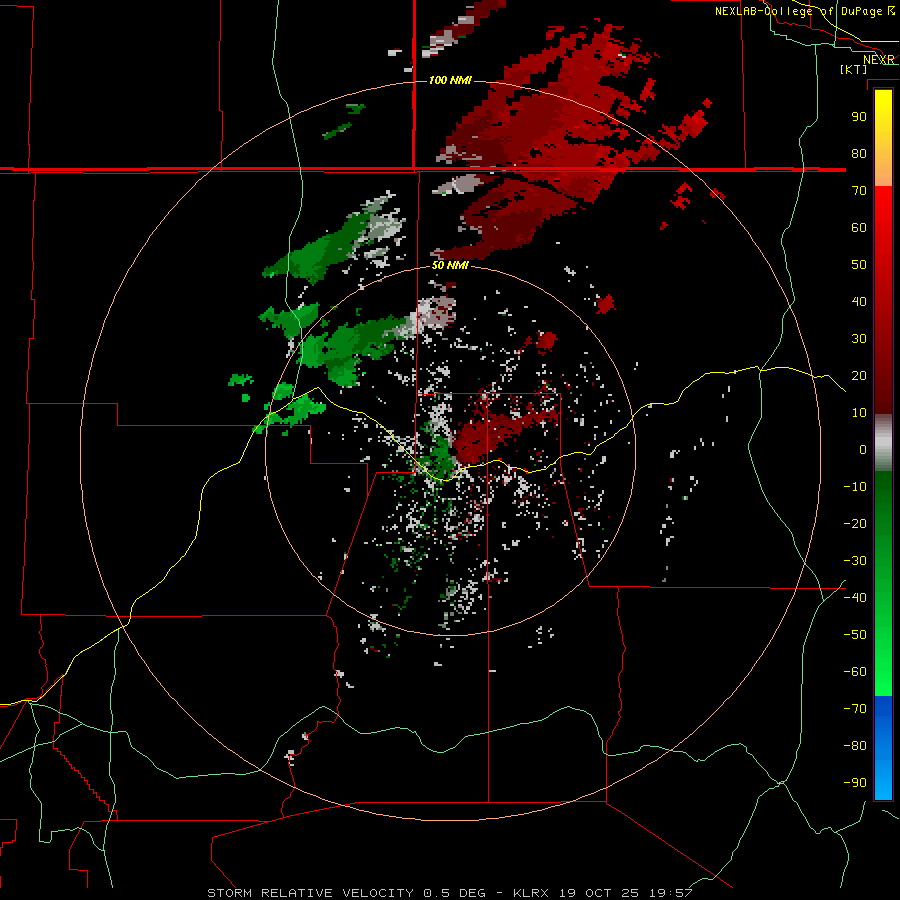The width and height of the screenshot is (900, 900).
Task: Click the -80 scale label
Action: point(855,746)
